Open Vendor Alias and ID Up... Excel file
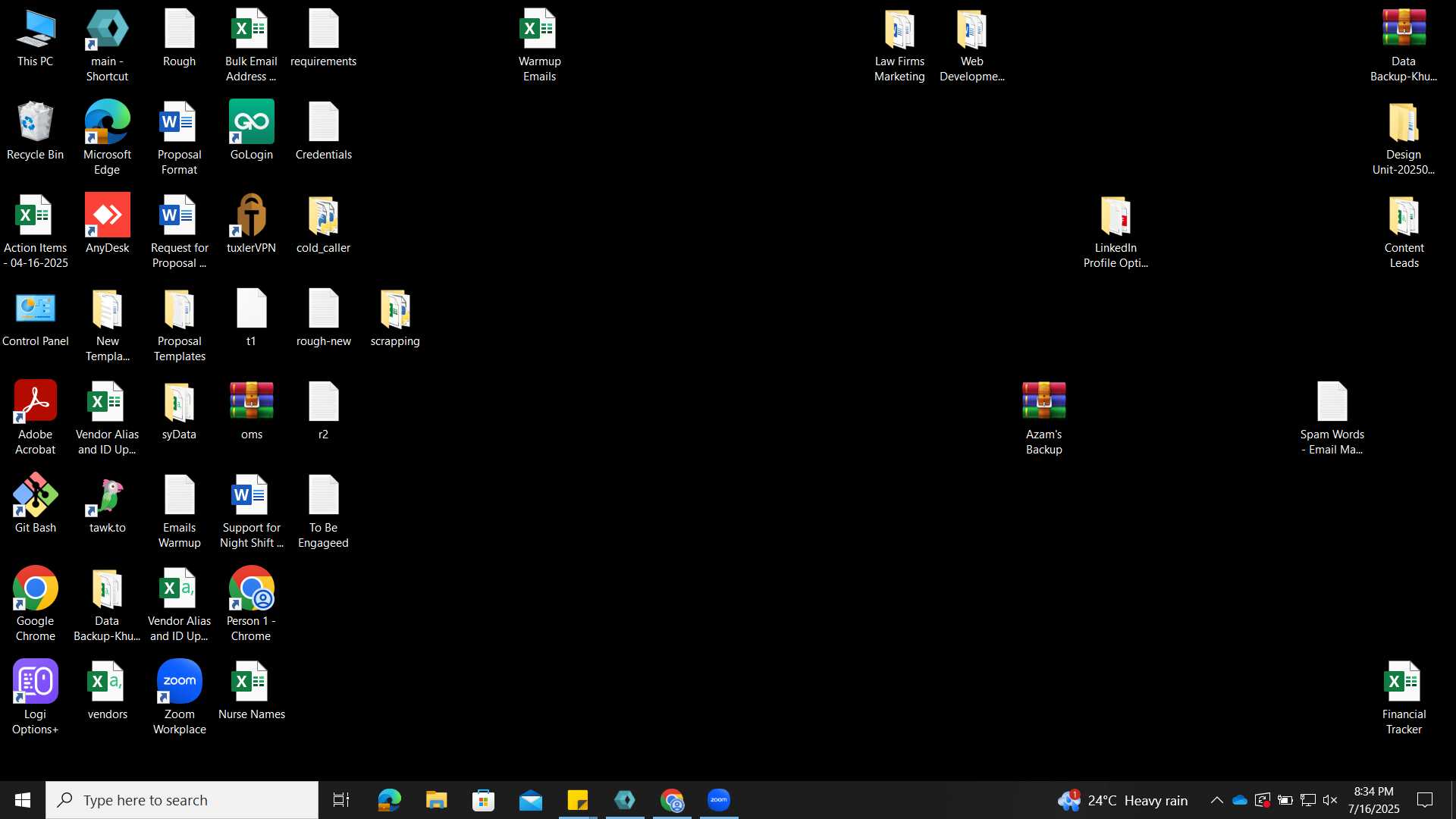Image resolution: width=1456 pixels, height=819 pixels. pos(107,419)
